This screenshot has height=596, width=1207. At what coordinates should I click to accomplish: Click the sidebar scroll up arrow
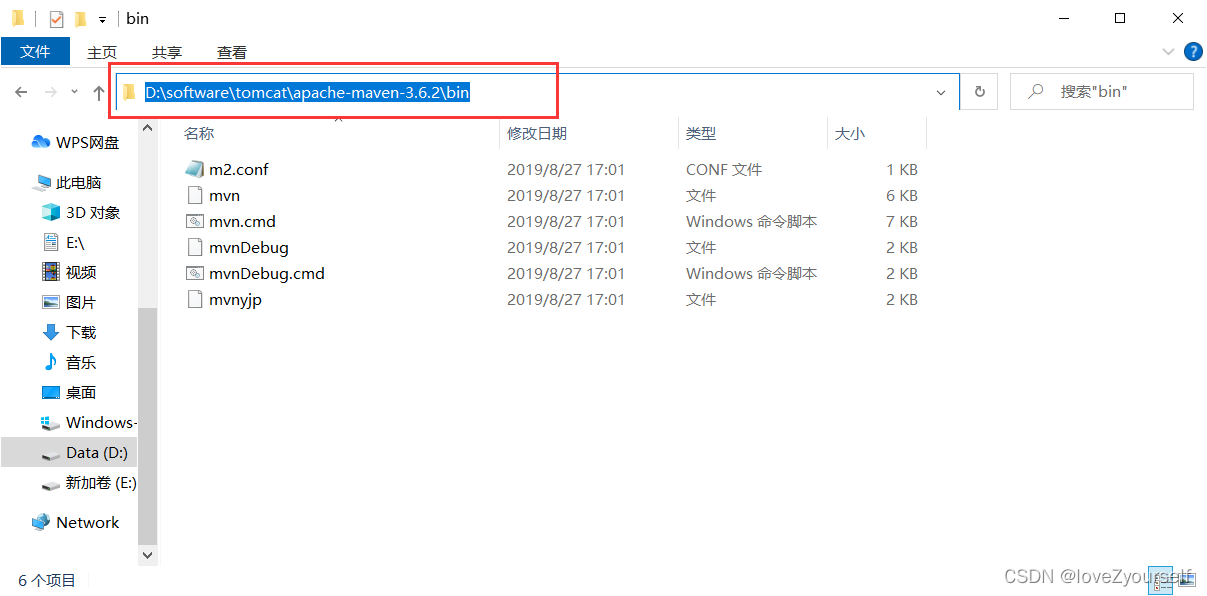click(148, 128)
